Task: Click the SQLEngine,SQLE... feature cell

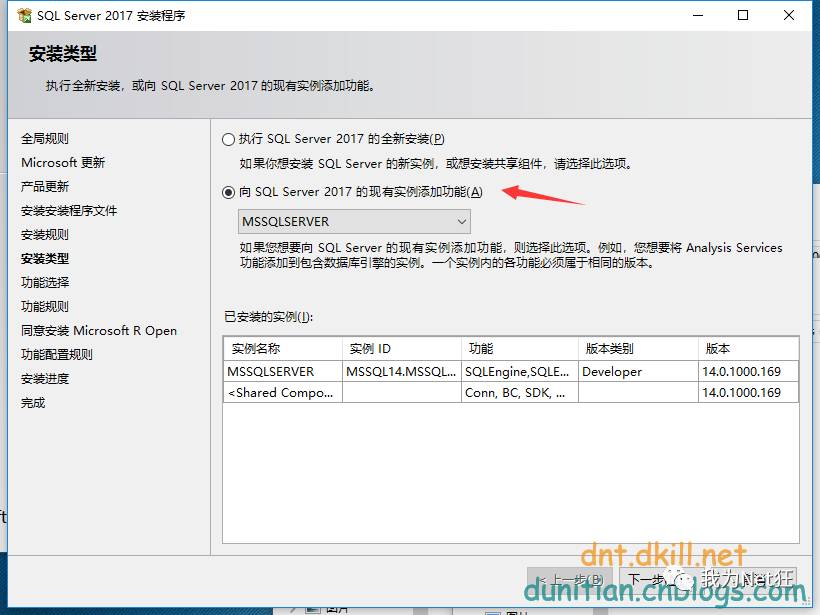Action: click(x=520, y=371)
